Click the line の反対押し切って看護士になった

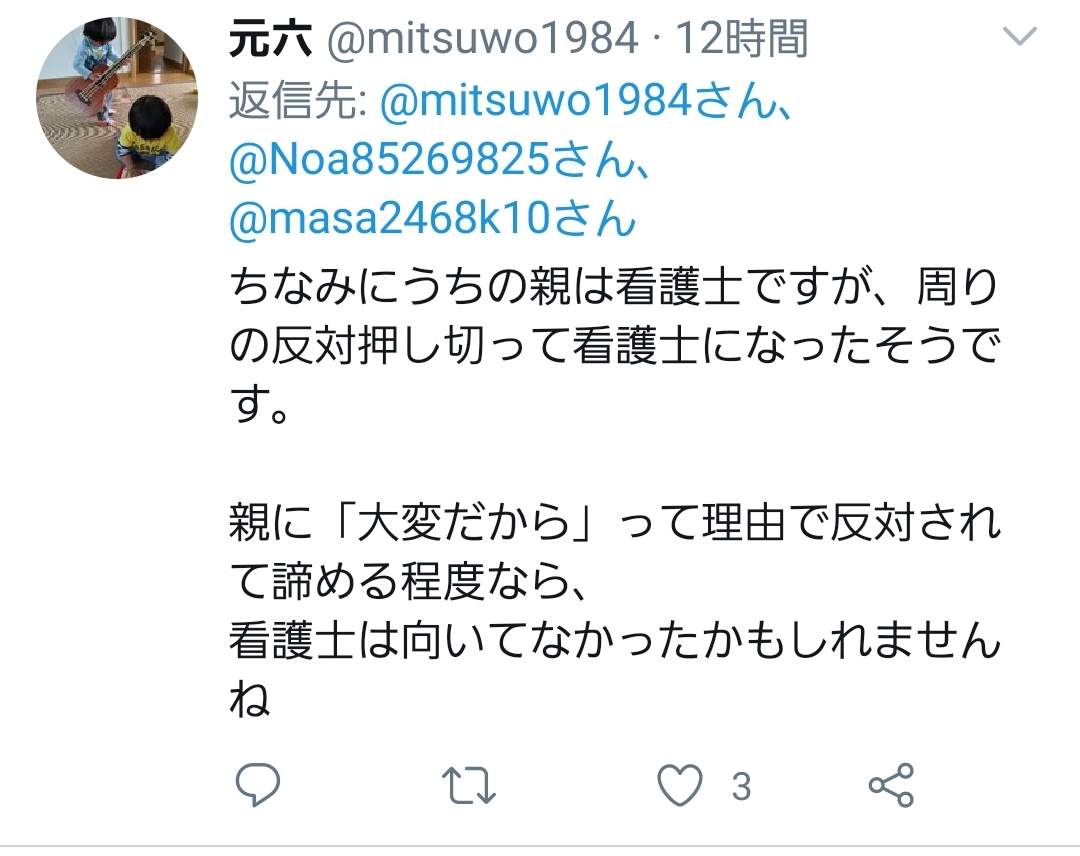tap(614, 345)
